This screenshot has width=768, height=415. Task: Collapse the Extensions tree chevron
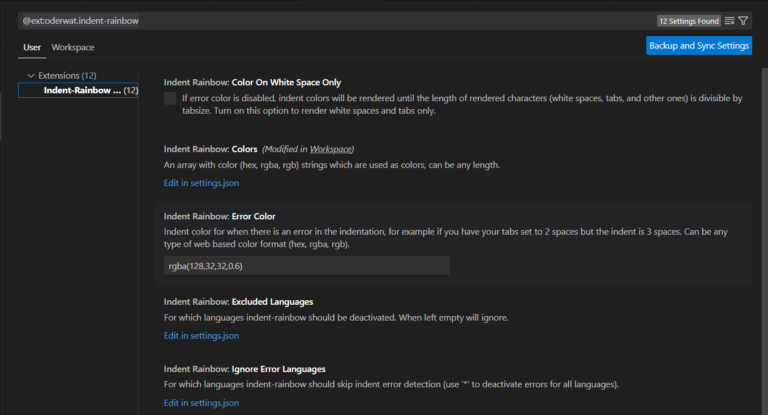31,75
